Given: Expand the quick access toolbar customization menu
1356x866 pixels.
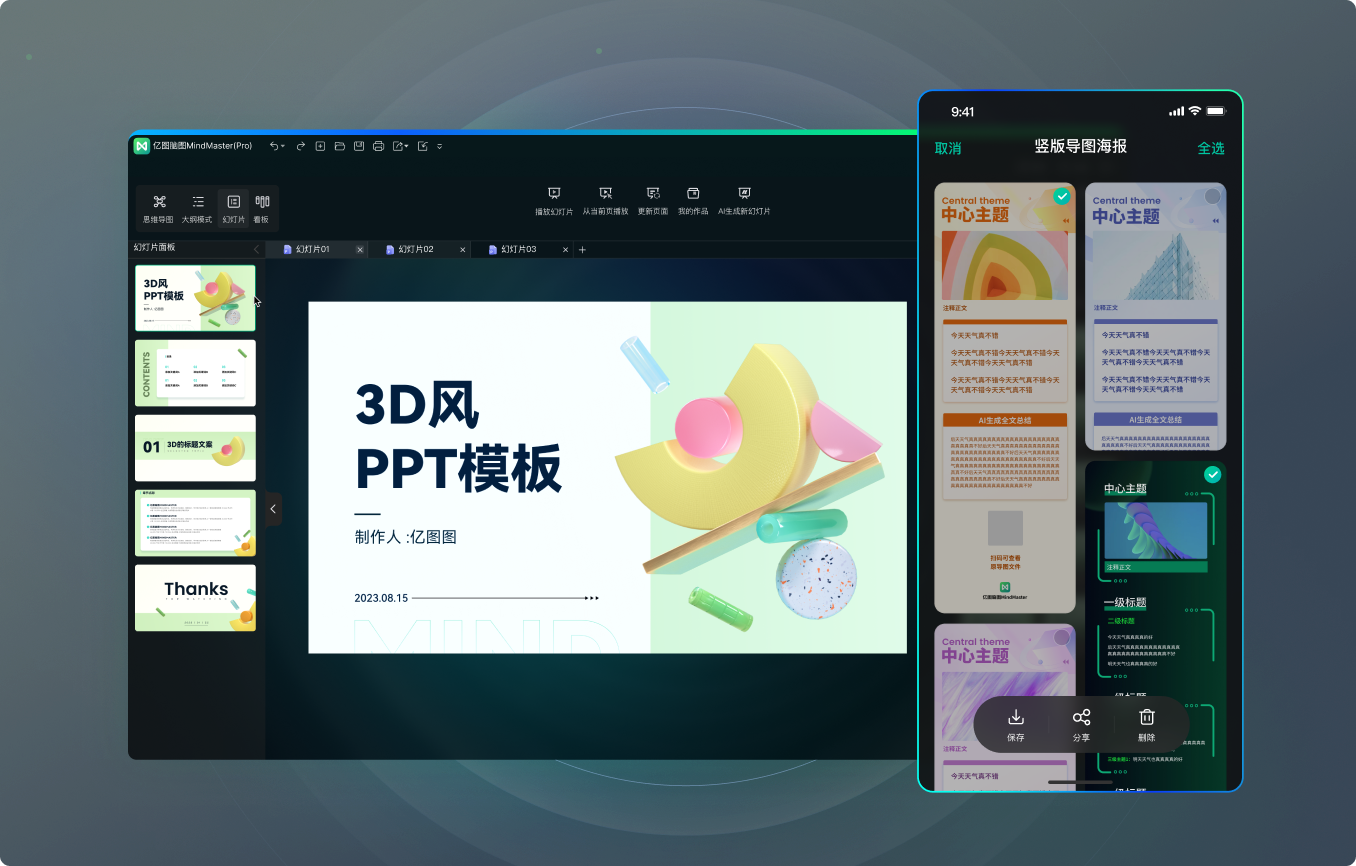Looking at the screenshot, I should coord(439,147).
